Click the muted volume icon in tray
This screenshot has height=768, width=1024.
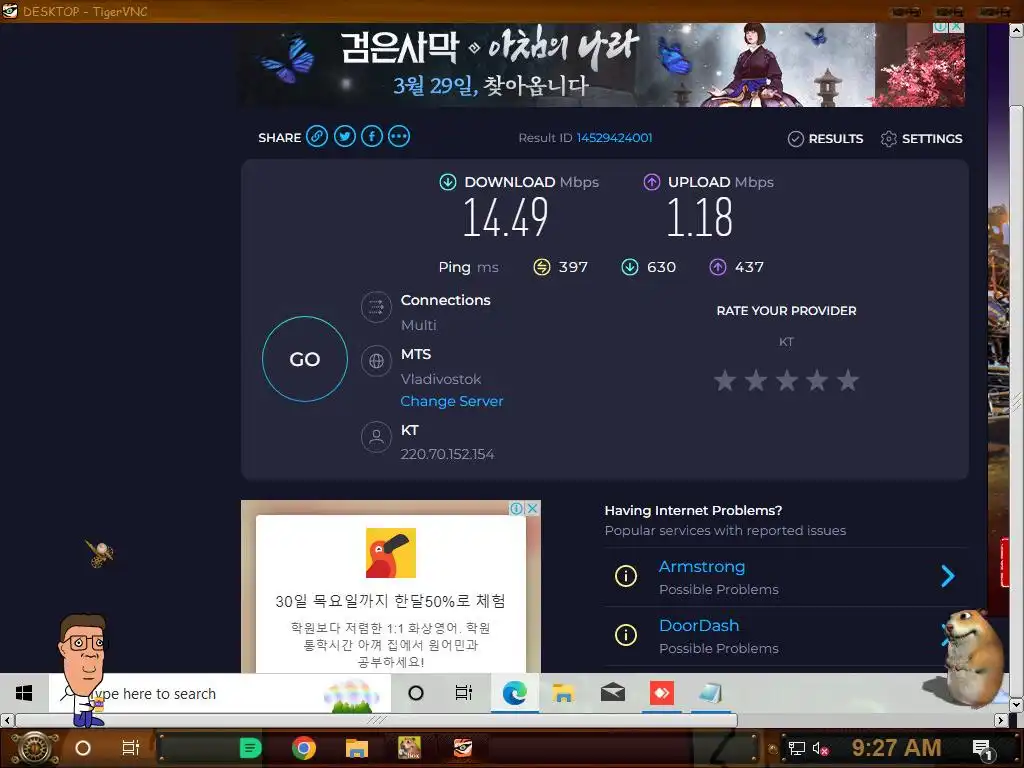(820, 748)
